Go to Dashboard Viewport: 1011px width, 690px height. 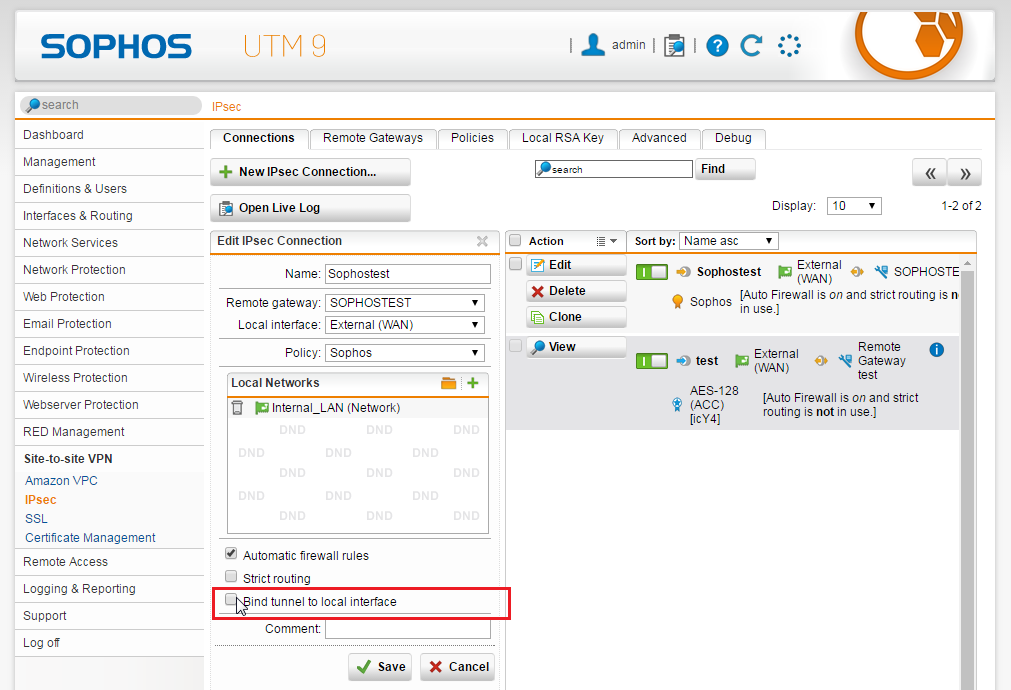pyautogui.click(x=54, y=135)
